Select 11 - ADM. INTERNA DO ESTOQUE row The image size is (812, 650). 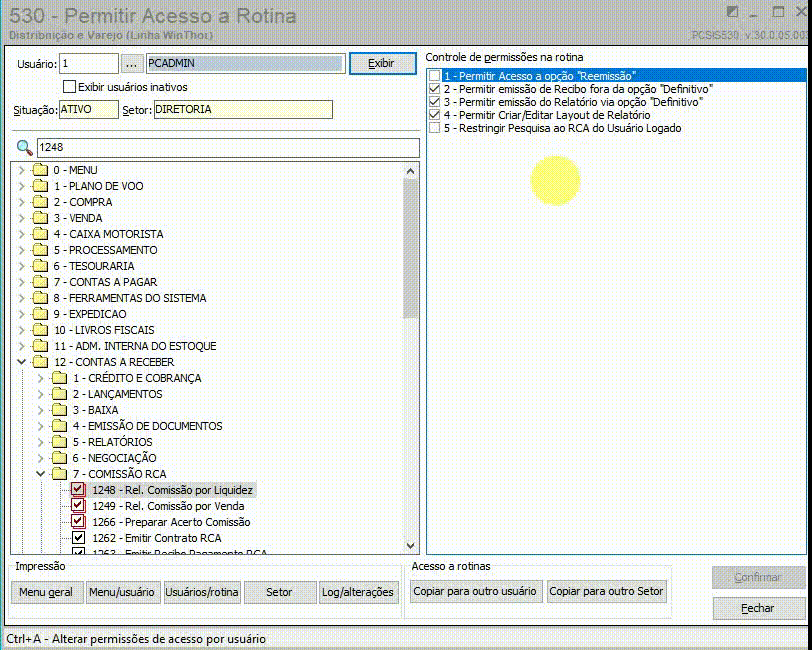pyautogui.click(x=135, y=346)
